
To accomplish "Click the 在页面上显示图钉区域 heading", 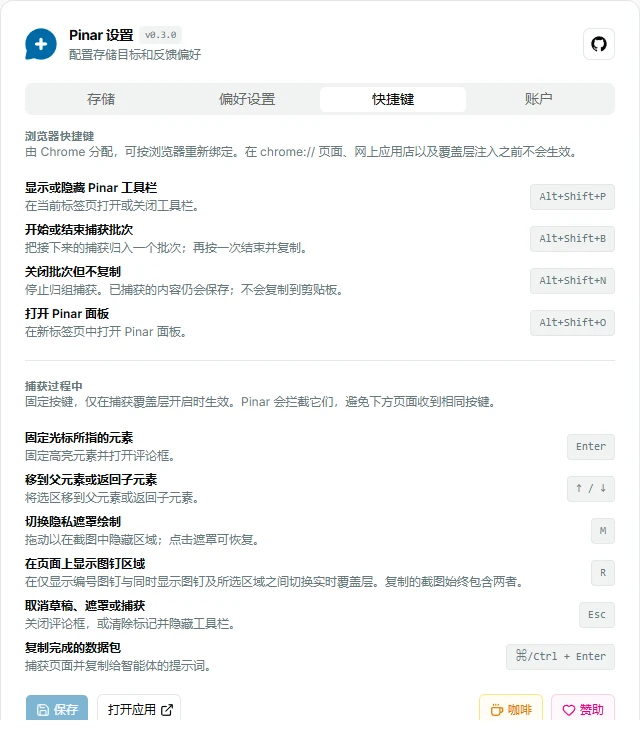I will point(85,564).
